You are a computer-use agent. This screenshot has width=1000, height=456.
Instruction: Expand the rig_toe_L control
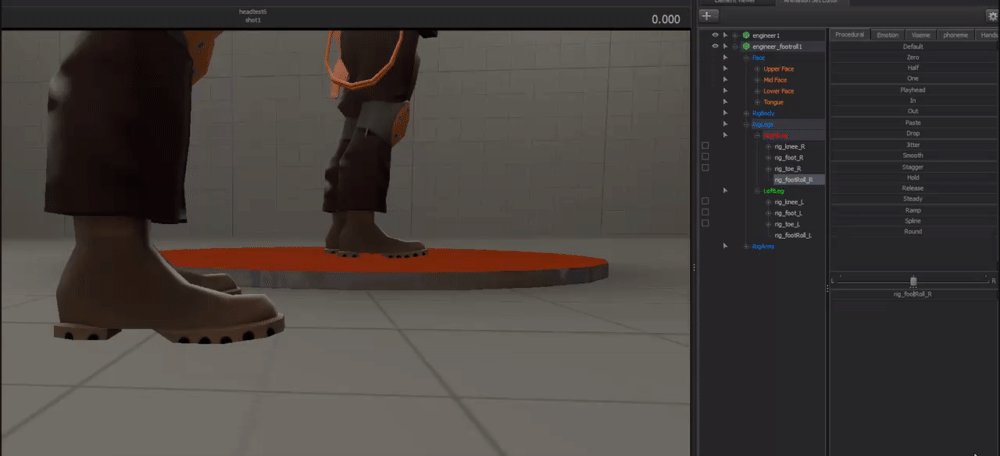coord(768,224)
